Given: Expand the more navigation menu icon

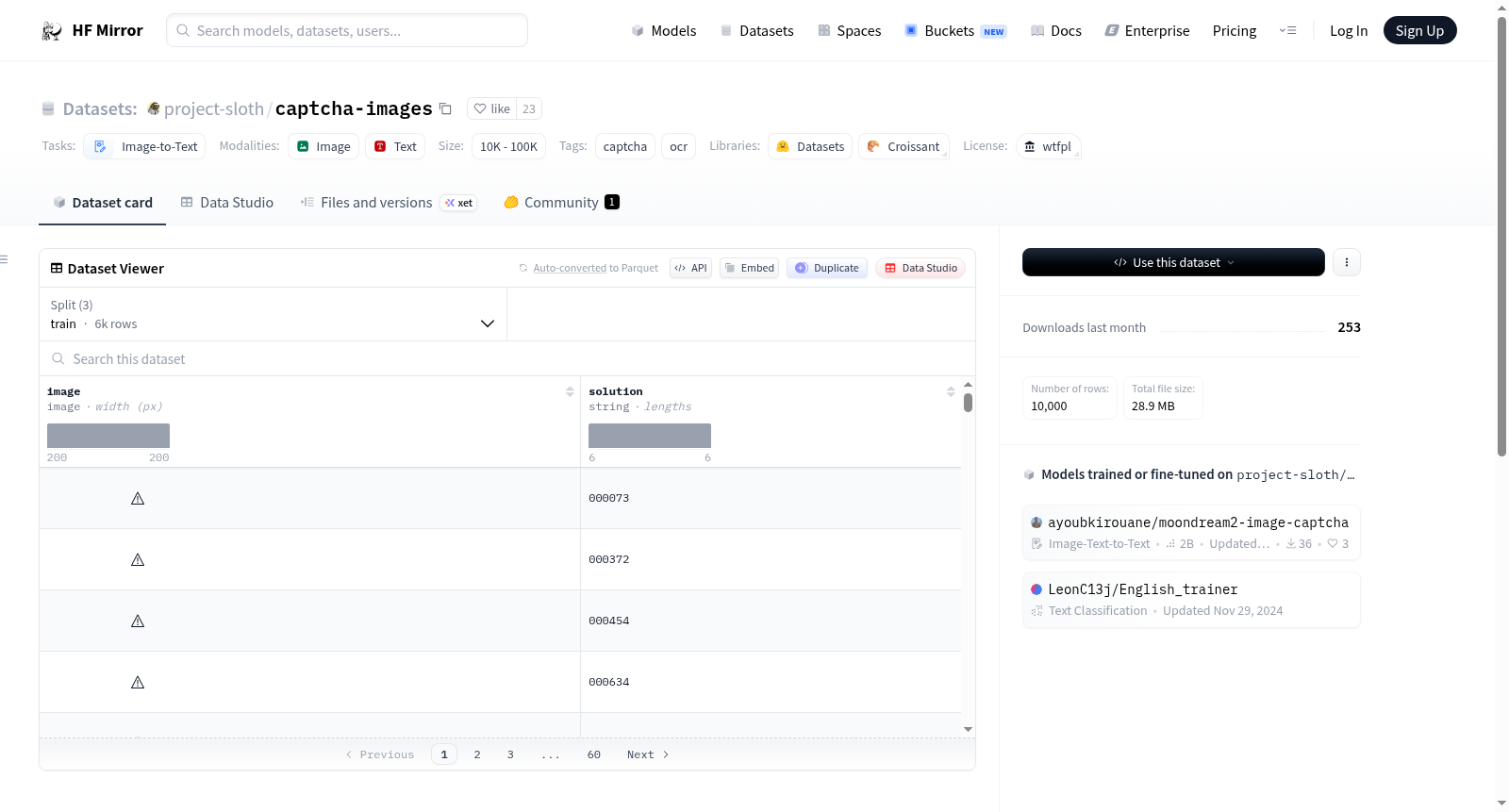Looking at the screenshot, I should pyautogui.click(x=1287, y=31).
